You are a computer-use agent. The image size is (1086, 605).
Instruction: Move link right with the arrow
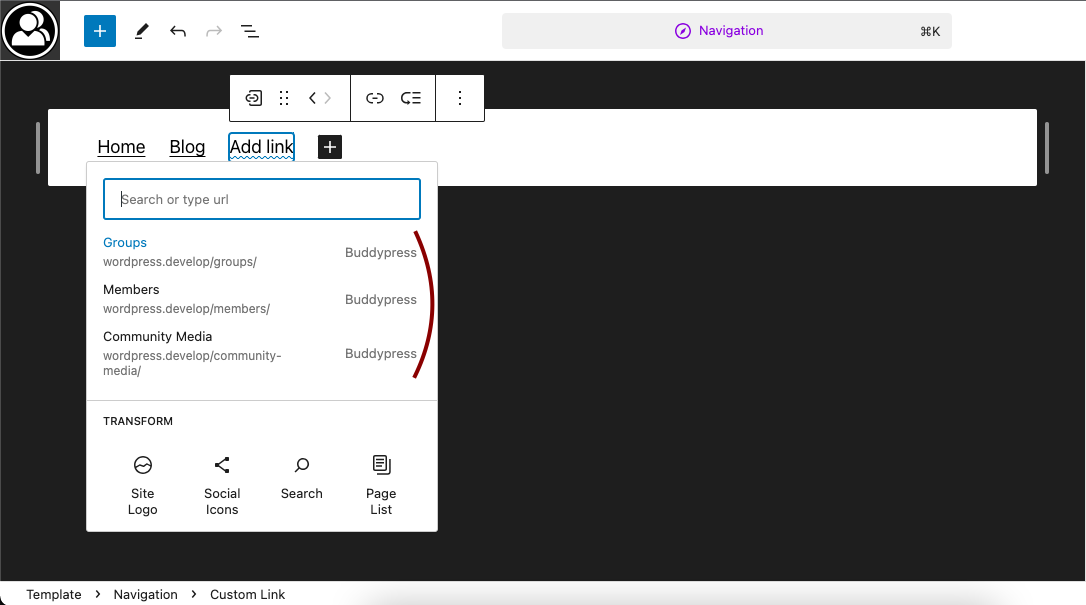pyautogui.click(x=328, y=98)
